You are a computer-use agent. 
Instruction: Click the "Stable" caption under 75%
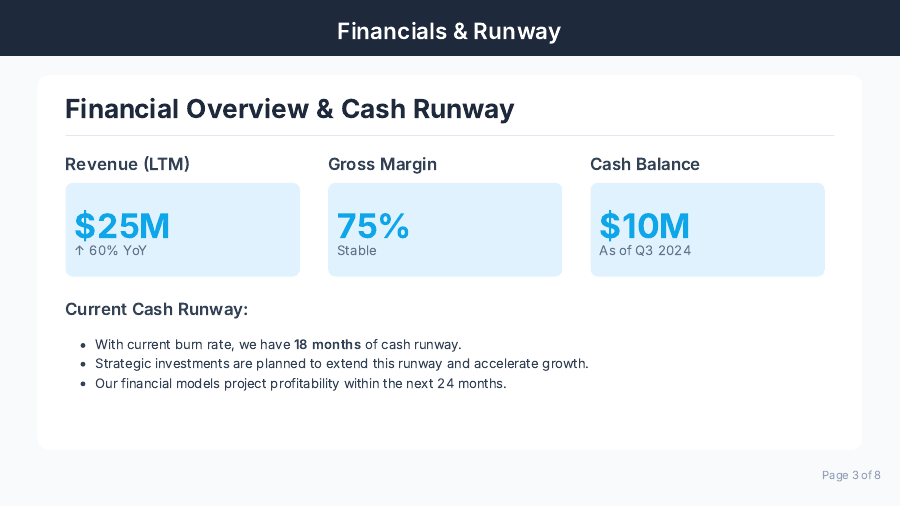point(357,251)
